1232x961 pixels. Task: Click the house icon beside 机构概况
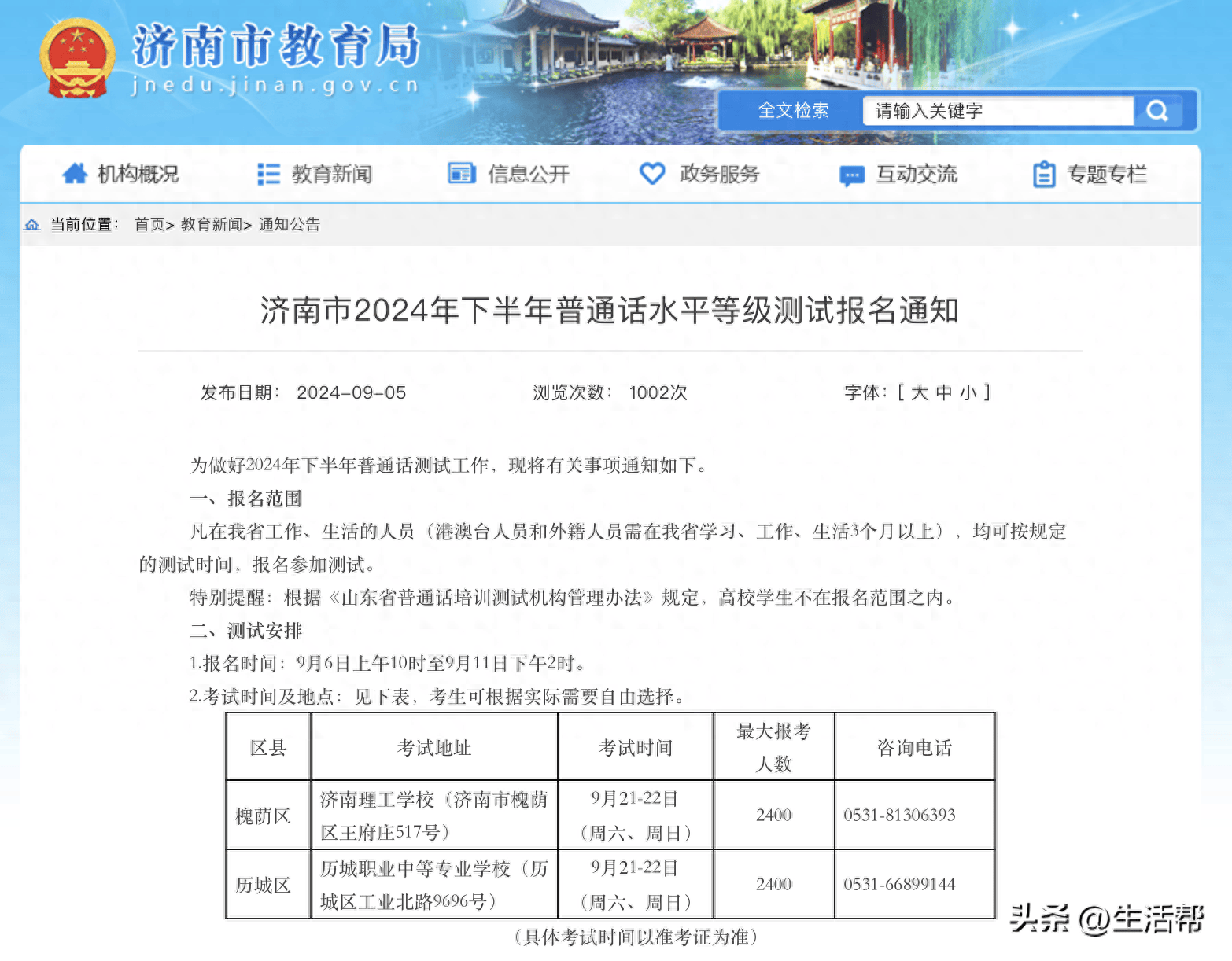(x=75, y=174)
